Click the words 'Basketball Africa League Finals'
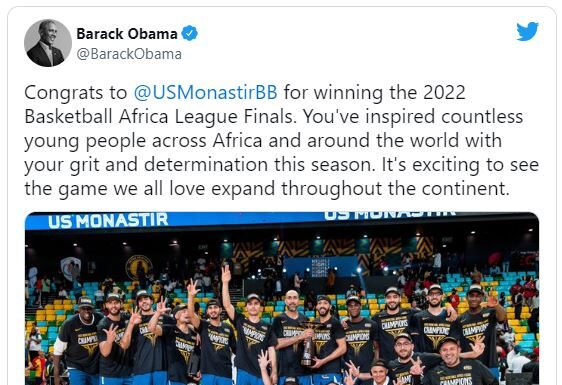The width and height of the screenshot is (562, 385). [x=161, y=117]
